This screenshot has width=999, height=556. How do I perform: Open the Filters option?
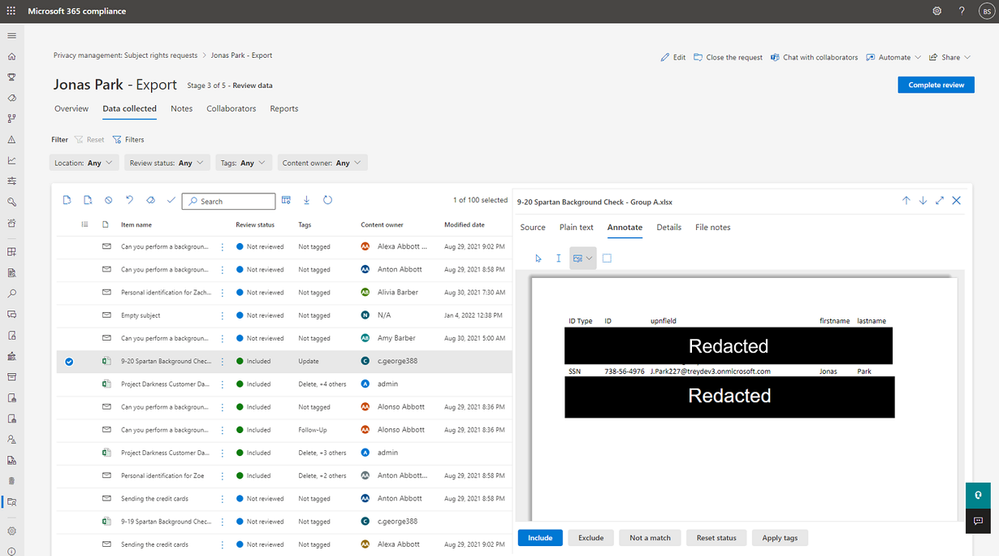(129, 139)
